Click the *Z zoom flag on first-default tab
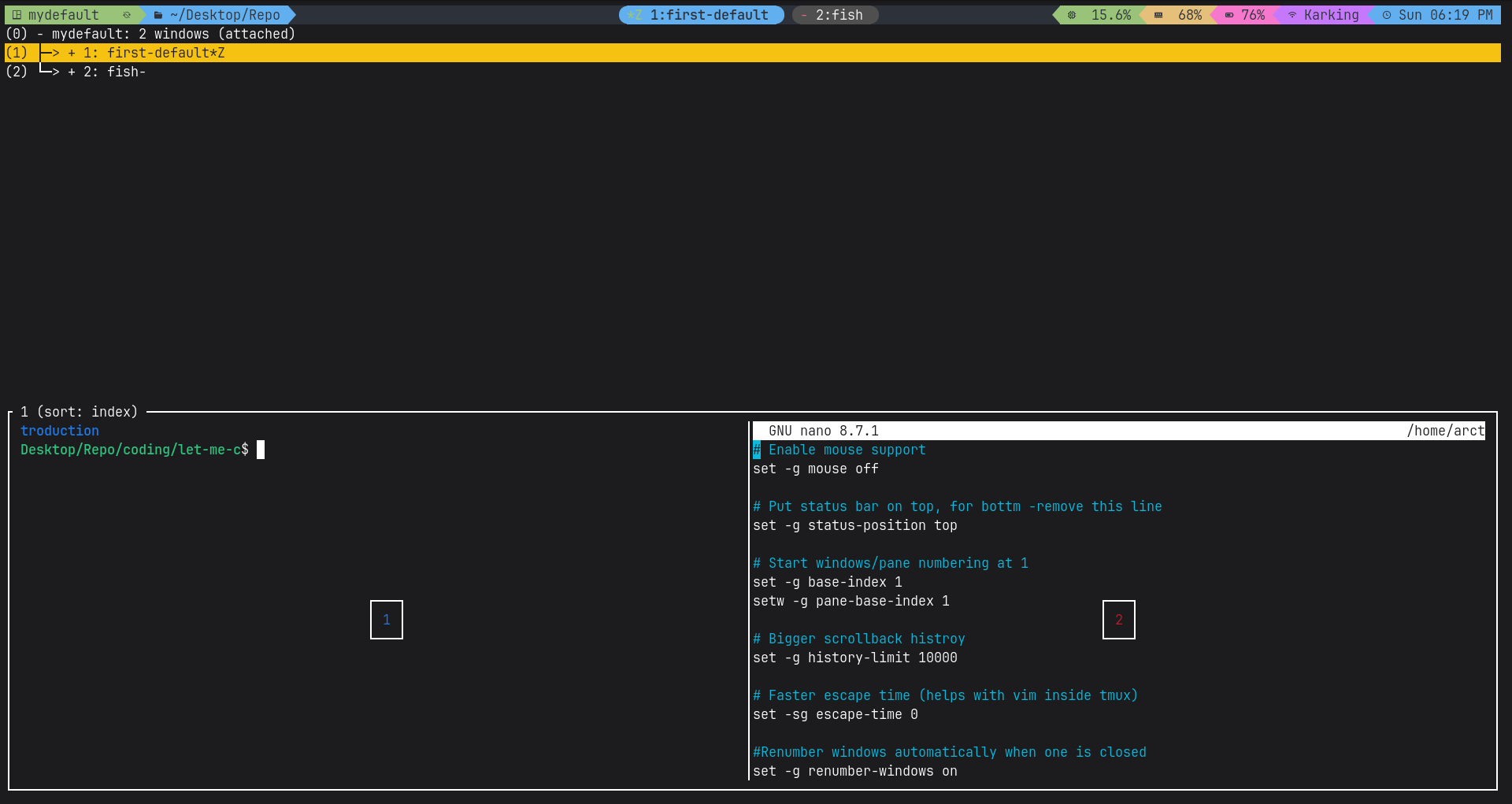The image size is (1512, 804). coord(635,15)
